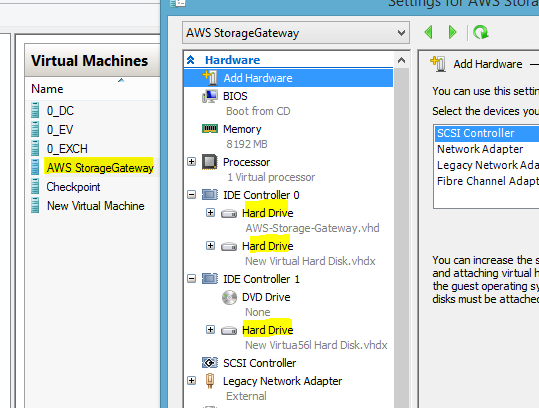Viewport: 539px width, 408px height.
Task: Select AWS StorageGateway in Virtual Machines list
Action: tap(100, 168)
